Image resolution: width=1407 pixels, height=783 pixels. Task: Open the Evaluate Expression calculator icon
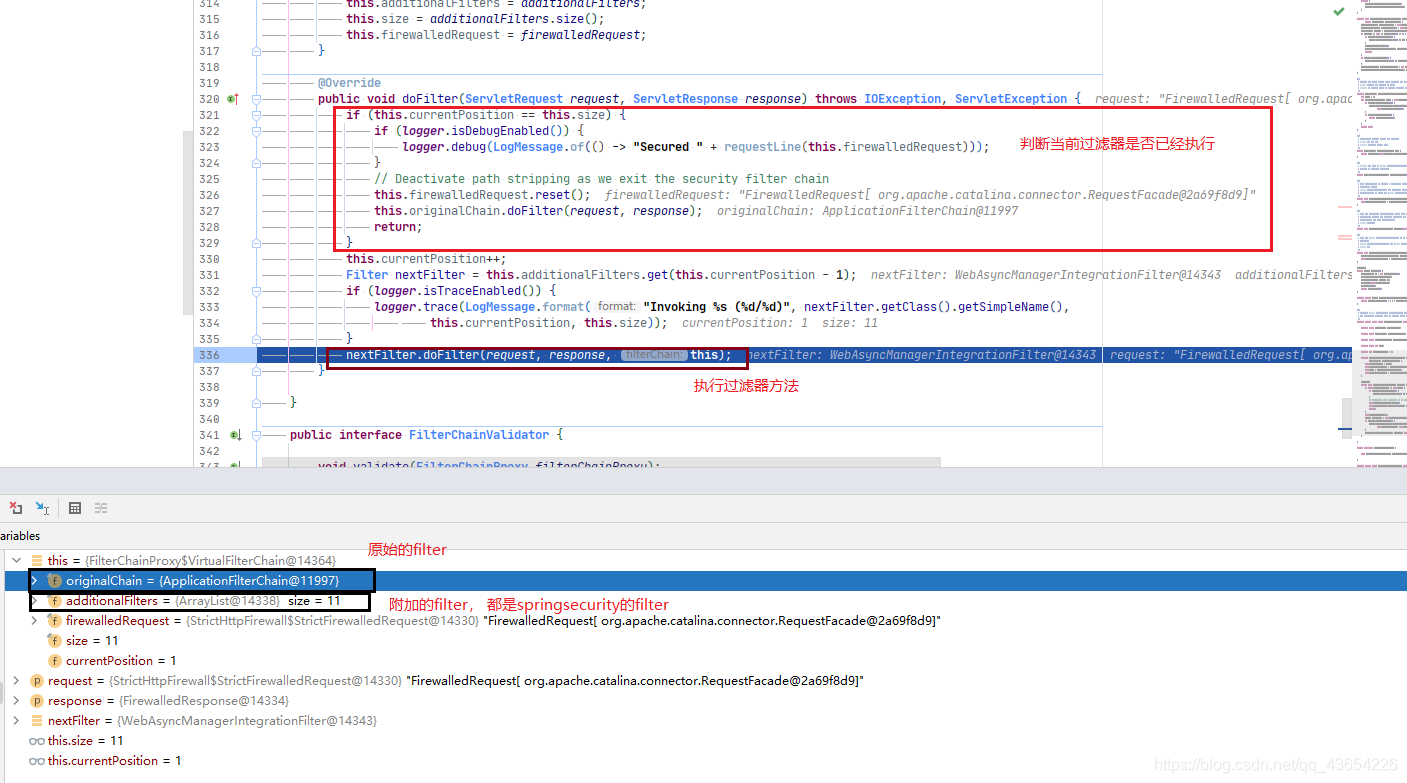coord(75,508)
